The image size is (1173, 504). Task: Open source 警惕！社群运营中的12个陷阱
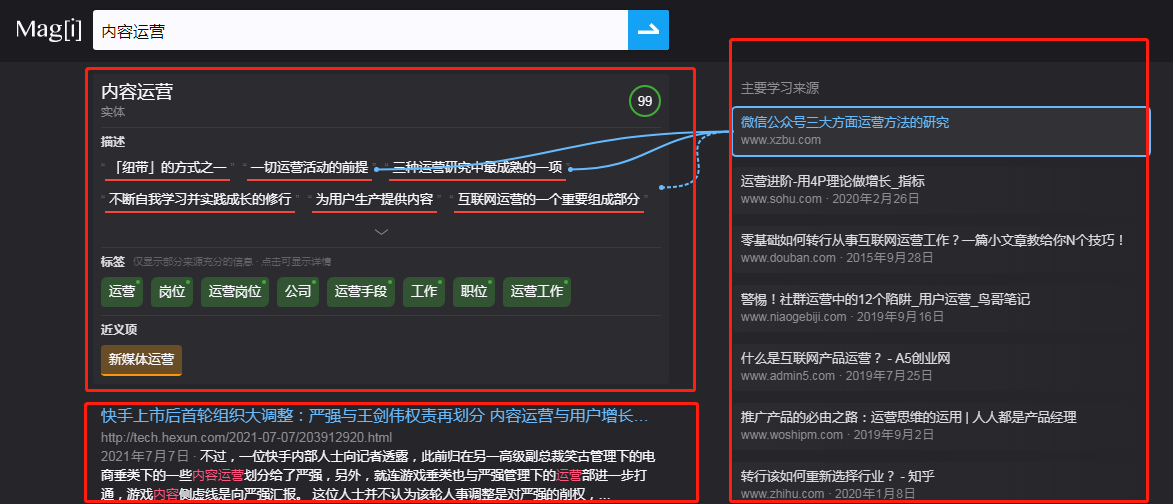(885, 299)
